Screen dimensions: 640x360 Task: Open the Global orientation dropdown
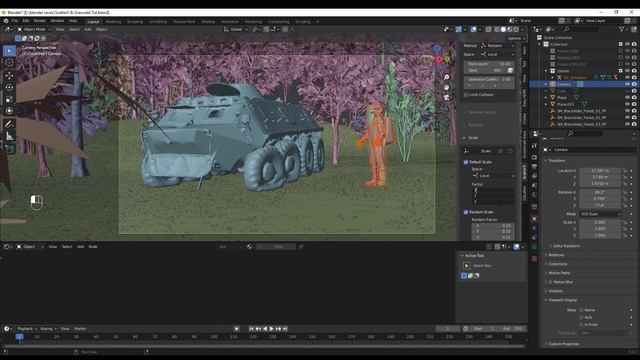coord(236,29)
